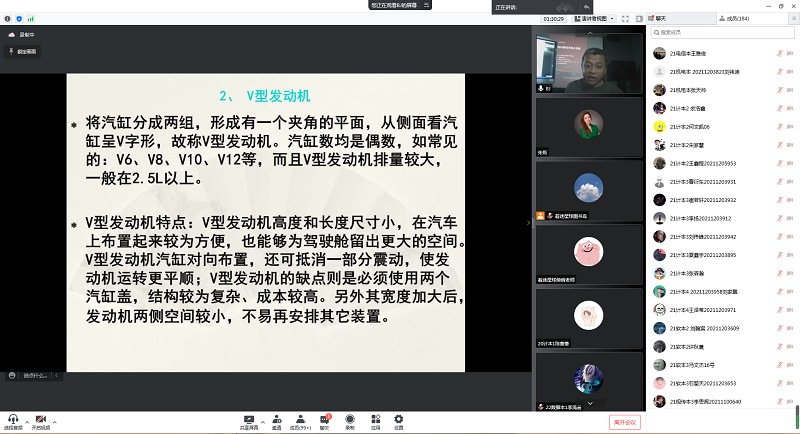The height and width of the screenshot is (434, 800).
Task: Click the pin screen button
Action: pyautogui.click(x=22, y=52)
